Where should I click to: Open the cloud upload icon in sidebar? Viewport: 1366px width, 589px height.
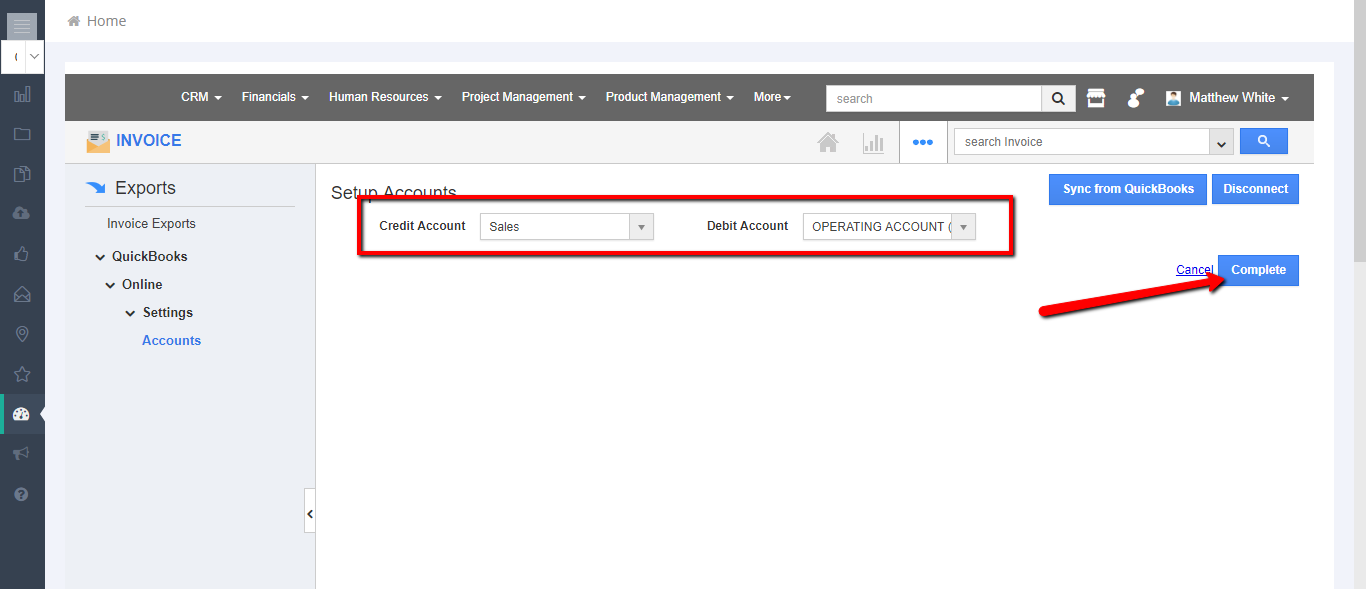pyautogui.click(x=22, y=214)
